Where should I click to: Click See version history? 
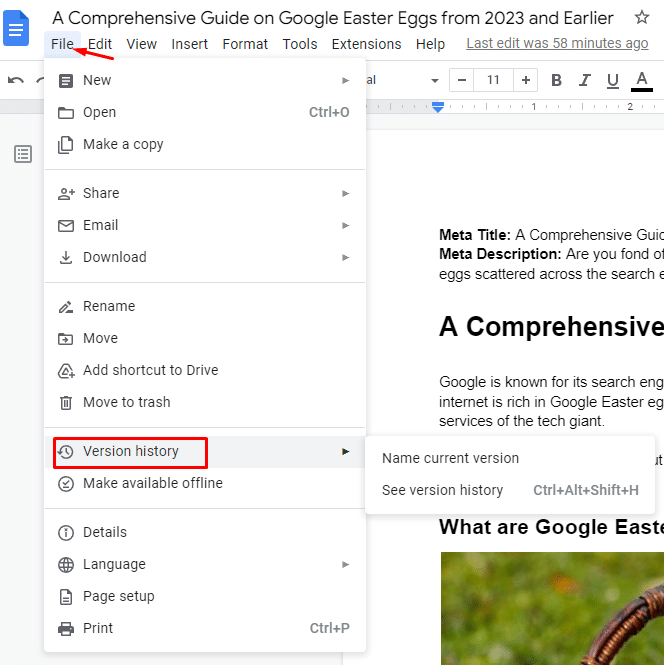coord(510,490)
